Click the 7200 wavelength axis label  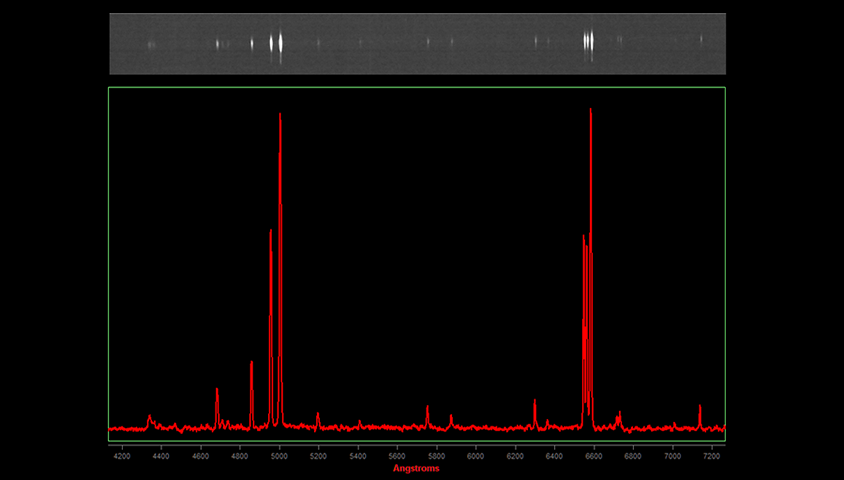(712, 456)
